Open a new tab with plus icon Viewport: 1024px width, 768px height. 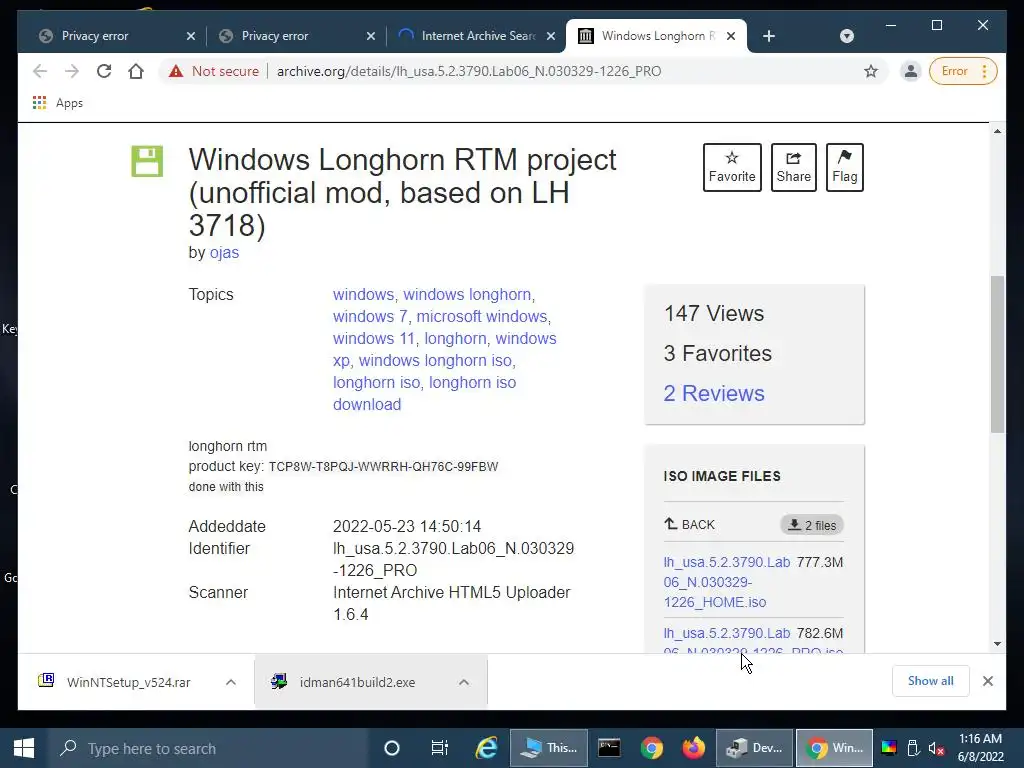point(769,36)
